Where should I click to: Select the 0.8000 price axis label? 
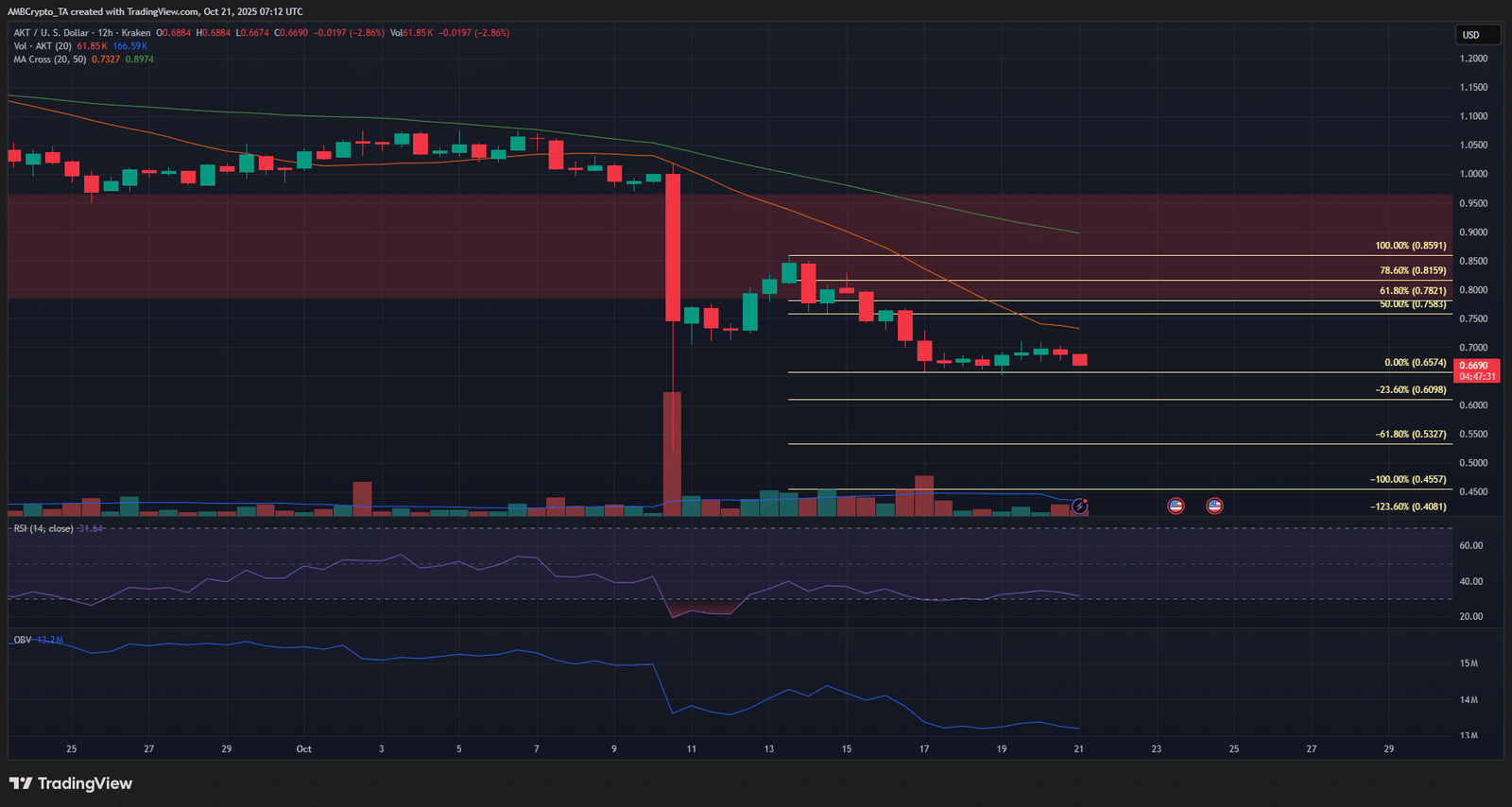(1473, 290)
